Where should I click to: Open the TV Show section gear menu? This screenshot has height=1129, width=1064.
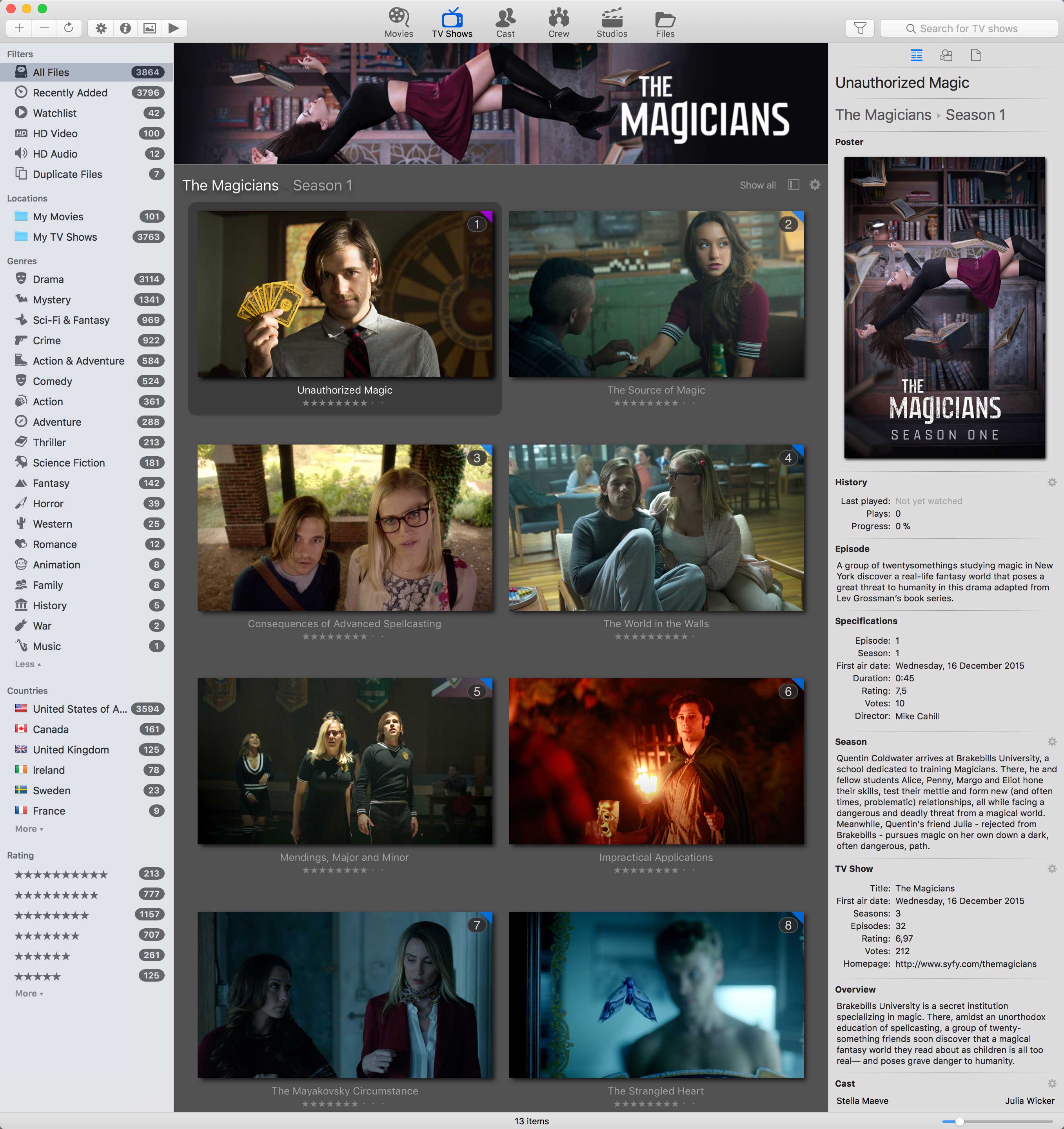(1051, 869)
